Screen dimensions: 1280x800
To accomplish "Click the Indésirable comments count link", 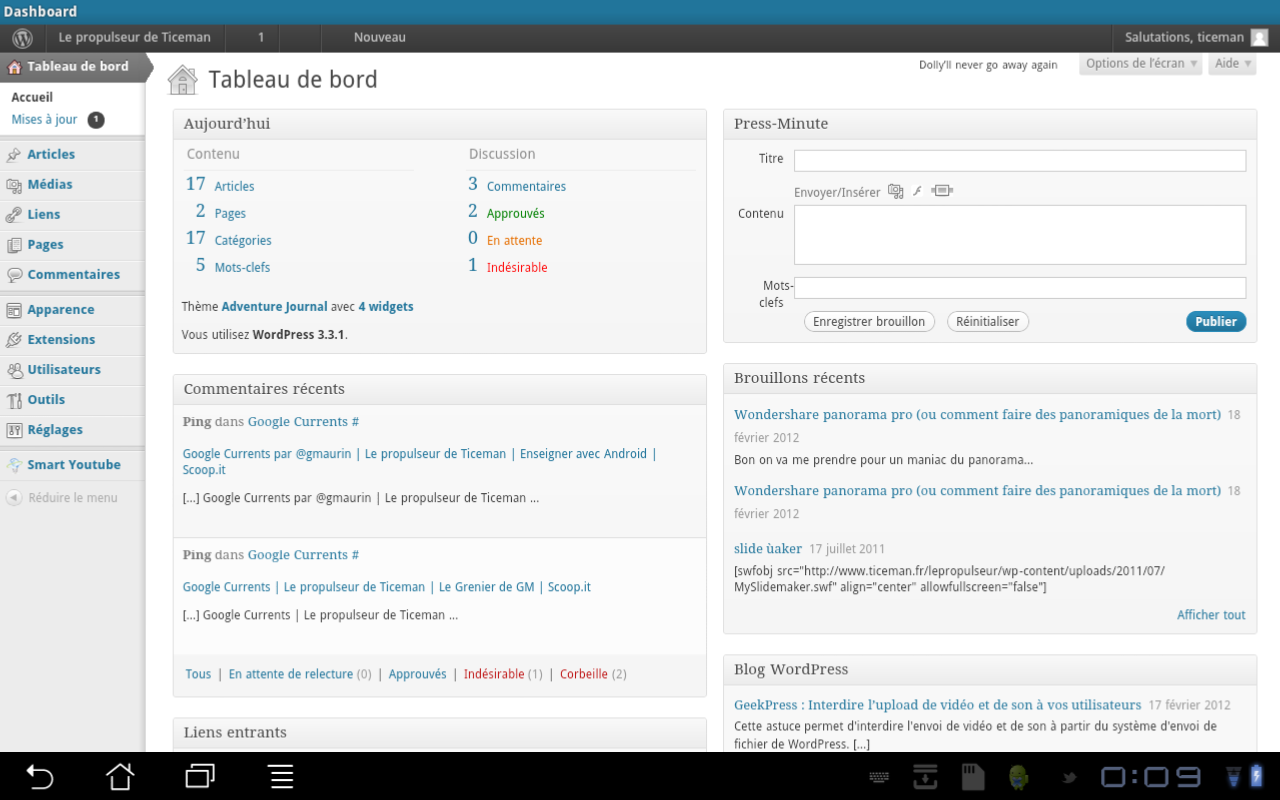I will (517, 267).
